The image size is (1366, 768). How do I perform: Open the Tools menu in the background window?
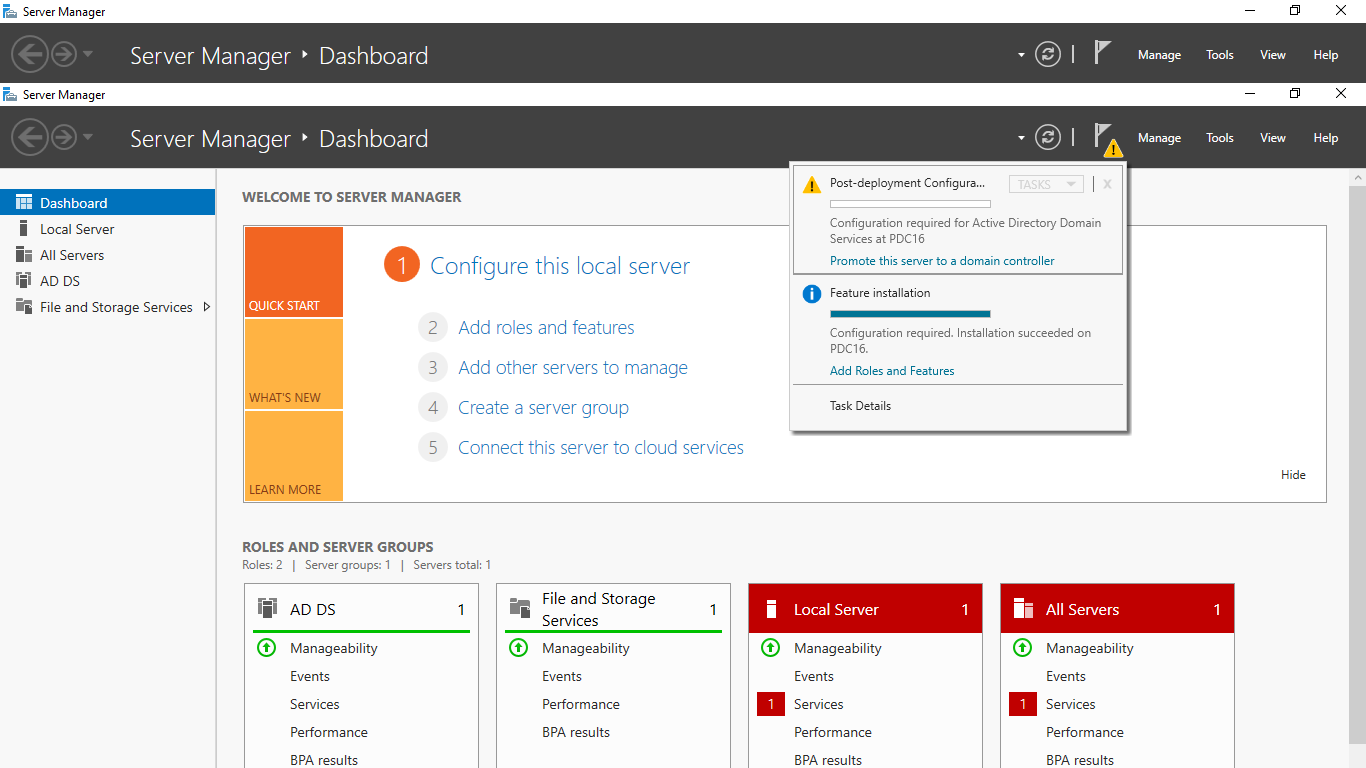(1220, 55)
